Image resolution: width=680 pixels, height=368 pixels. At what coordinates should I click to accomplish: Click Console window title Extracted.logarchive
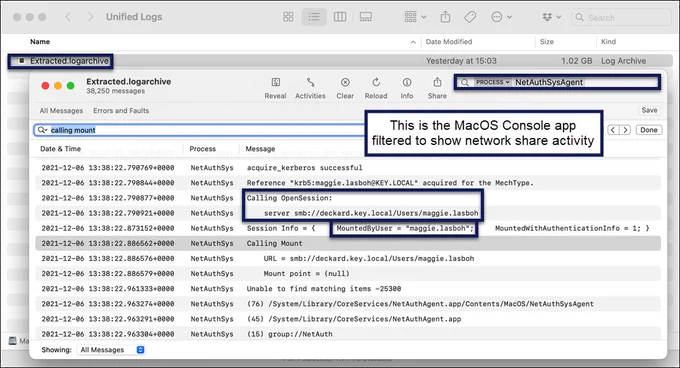(x=128, y=81)
